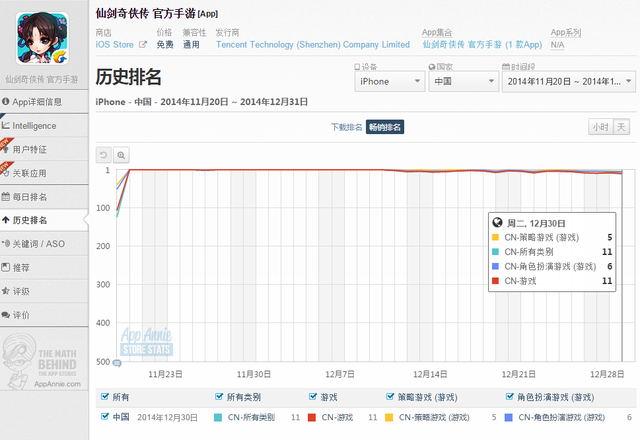
Task: Open Tencent Technology (Shenzhen) Company Limited link
Action: 313,45
